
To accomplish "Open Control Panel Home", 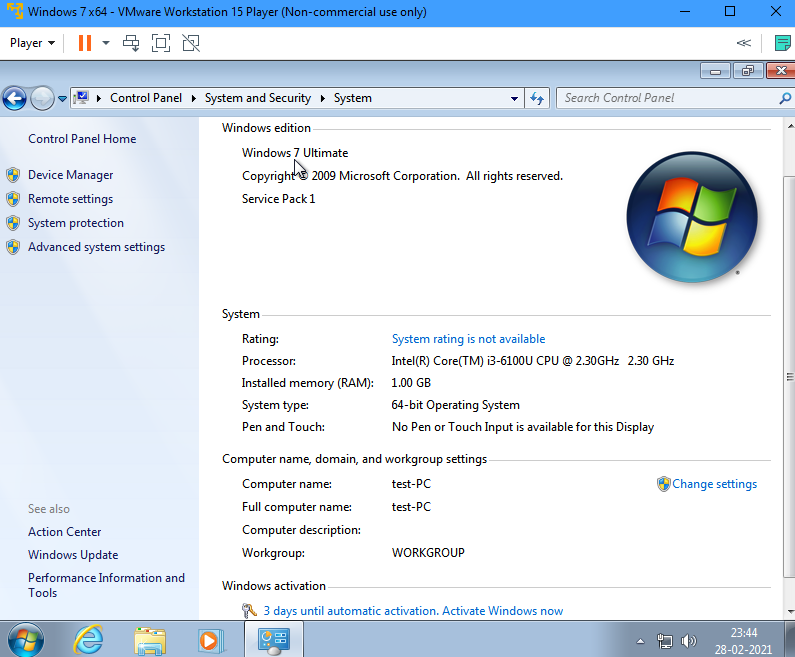I will click(82, 139).
